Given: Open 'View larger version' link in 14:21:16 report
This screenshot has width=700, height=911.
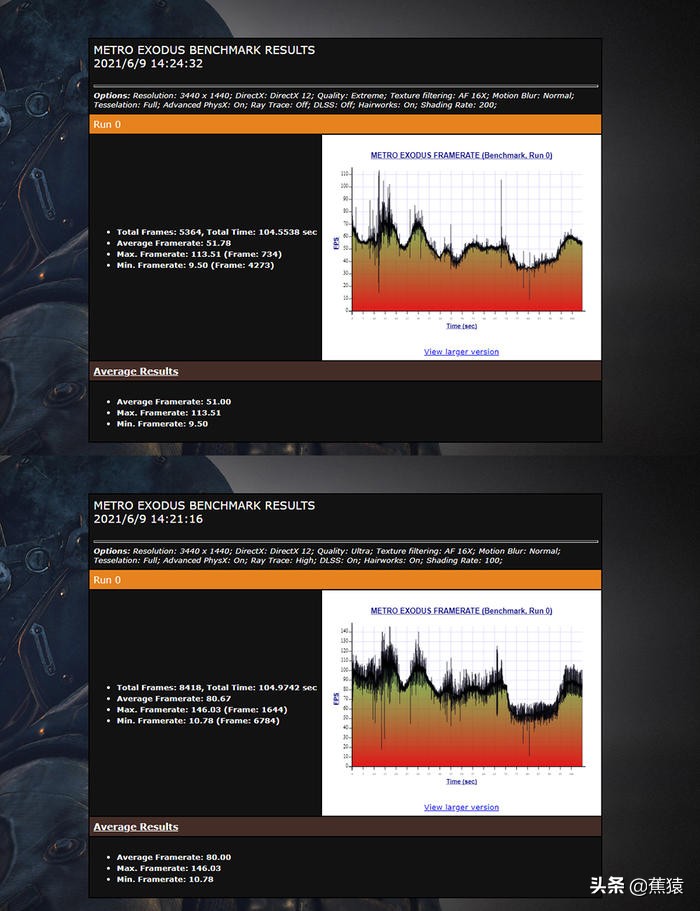Looking at the screenshot, I should (x=461, y=807).
